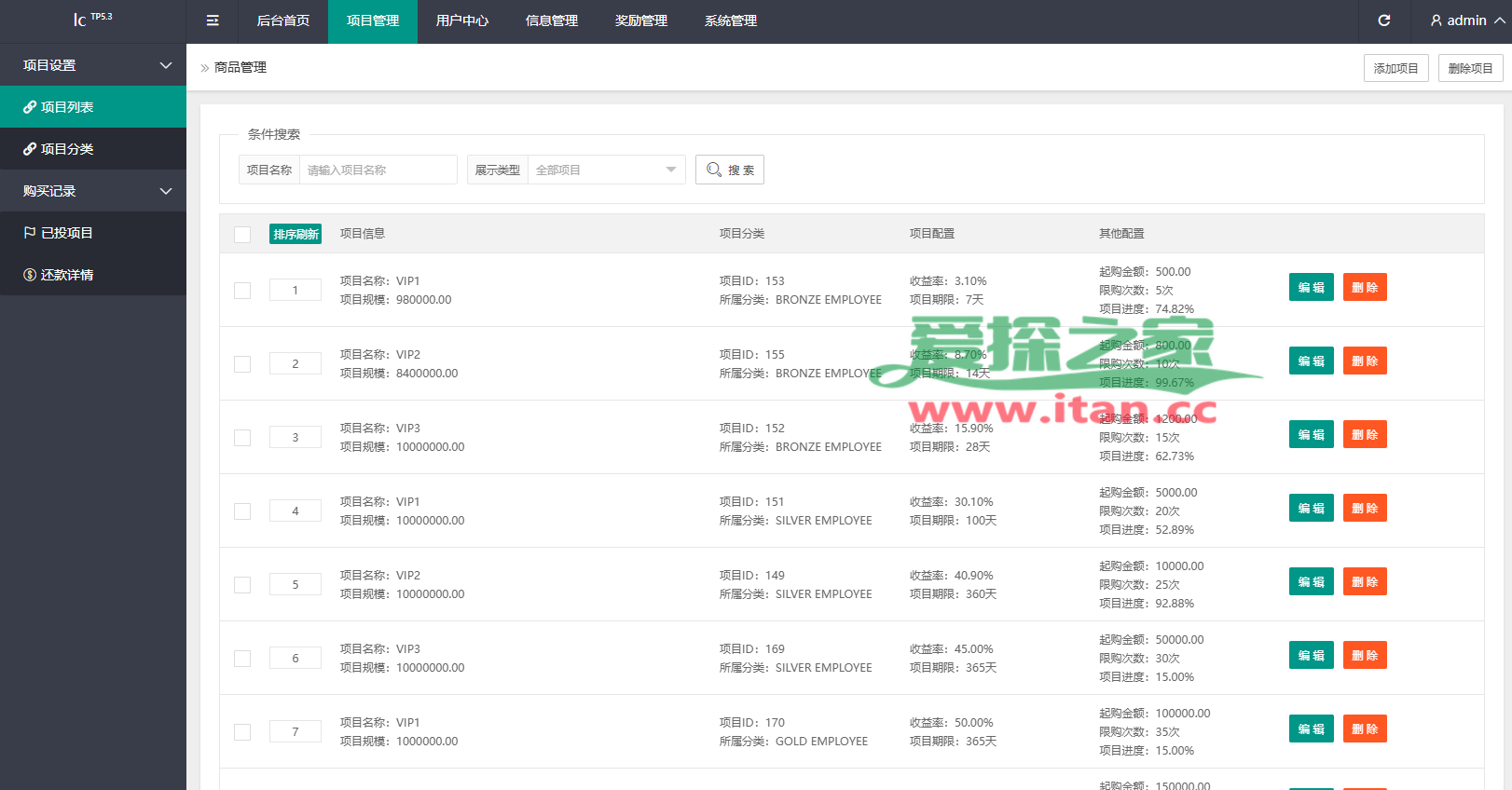
Task: Collapse the 购买记录 sidebar group
Action: (93, 191)
